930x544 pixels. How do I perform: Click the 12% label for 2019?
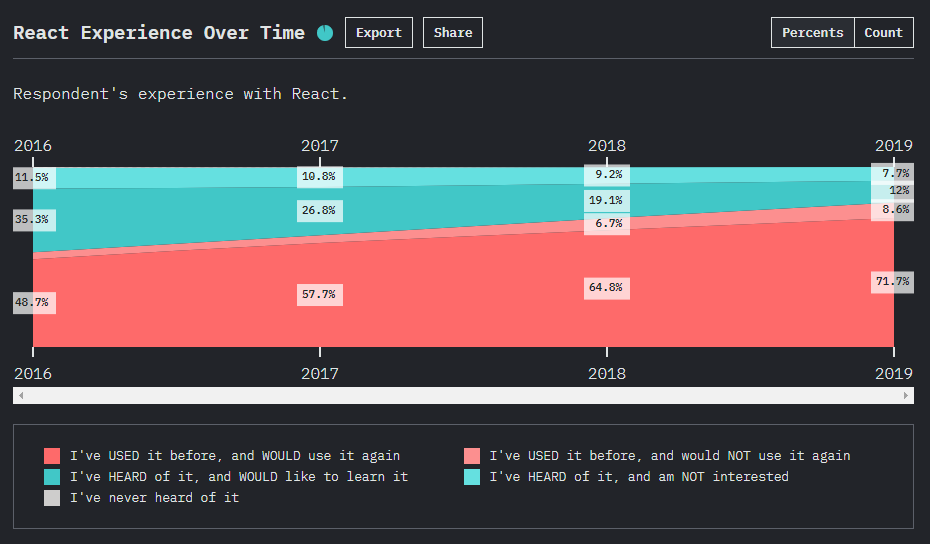pyautogui.click(x=893, y=190)
